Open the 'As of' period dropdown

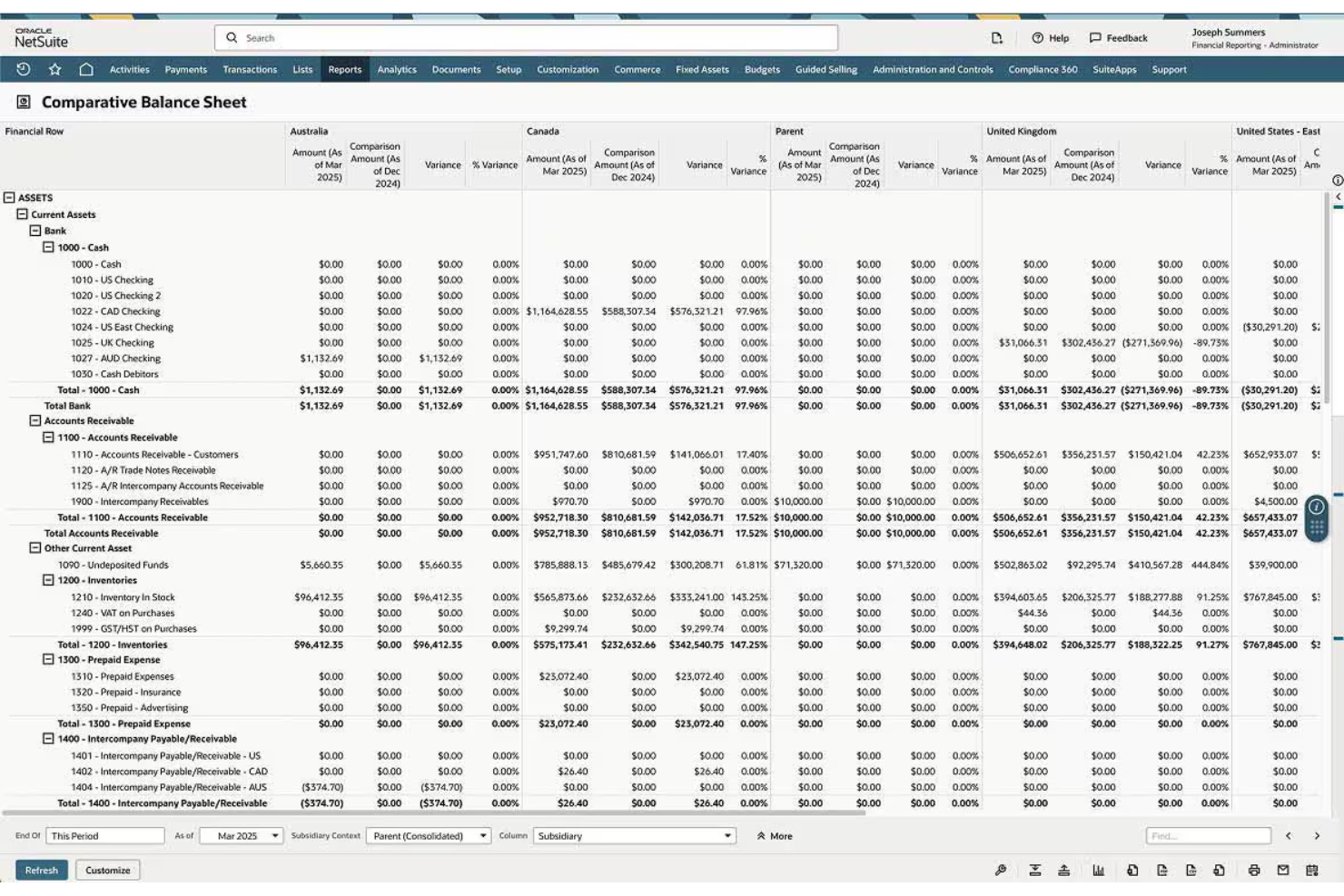275,834
